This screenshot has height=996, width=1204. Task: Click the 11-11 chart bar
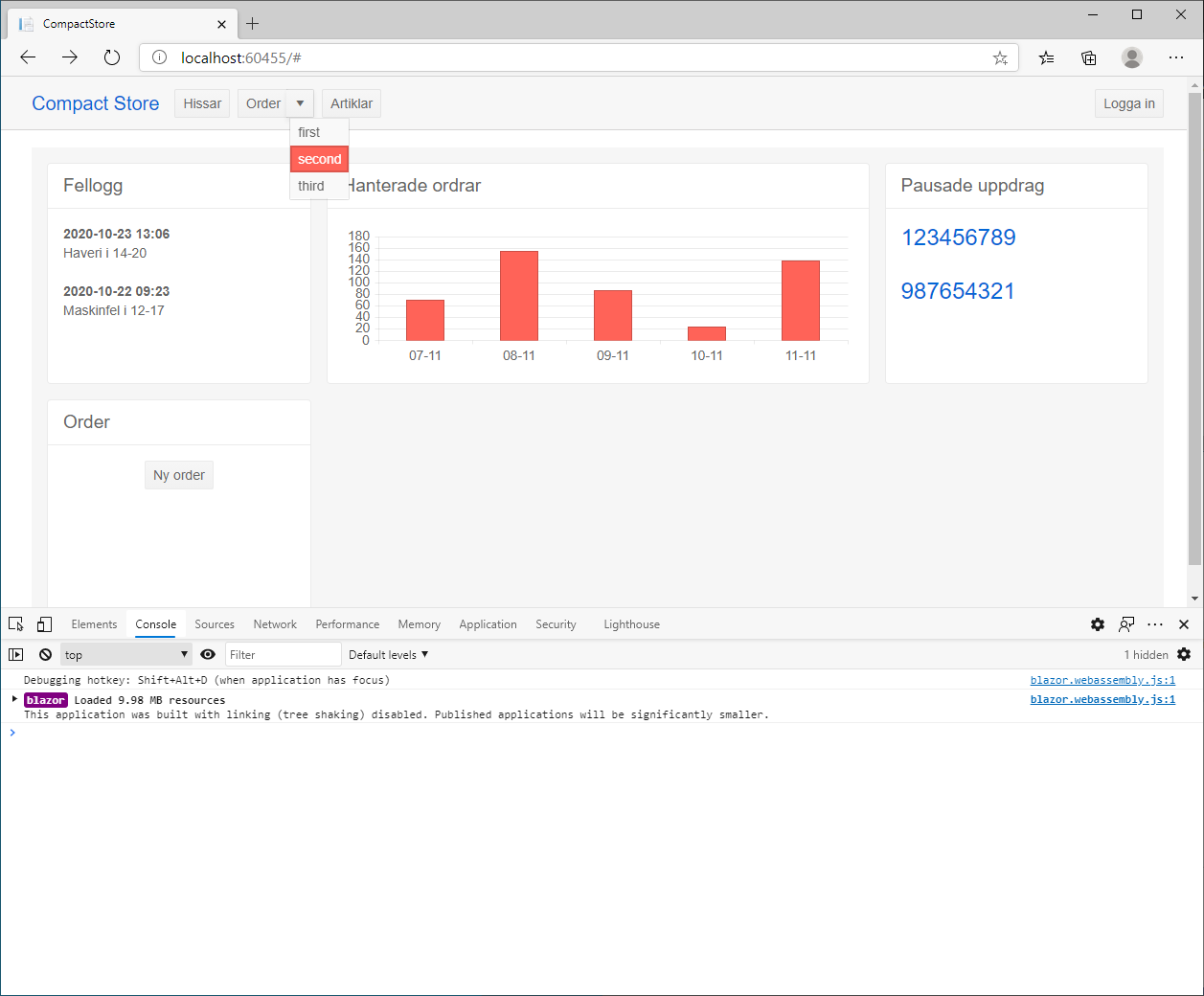click(801, 300)
